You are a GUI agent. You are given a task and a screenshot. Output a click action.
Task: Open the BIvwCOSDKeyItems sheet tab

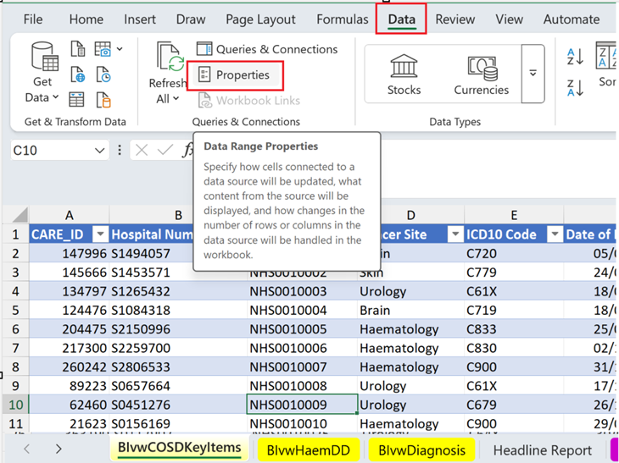(x=180, y=448)
